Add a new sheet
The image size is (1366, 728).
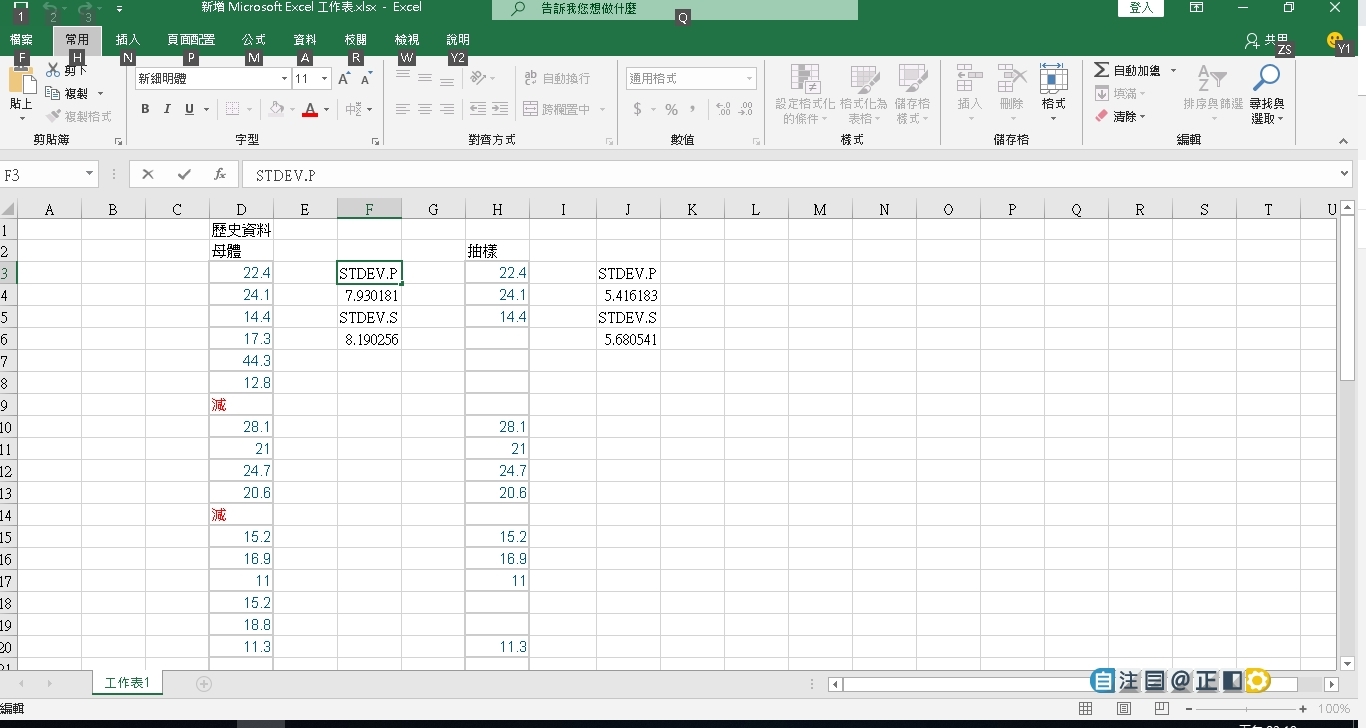(204, 684)
